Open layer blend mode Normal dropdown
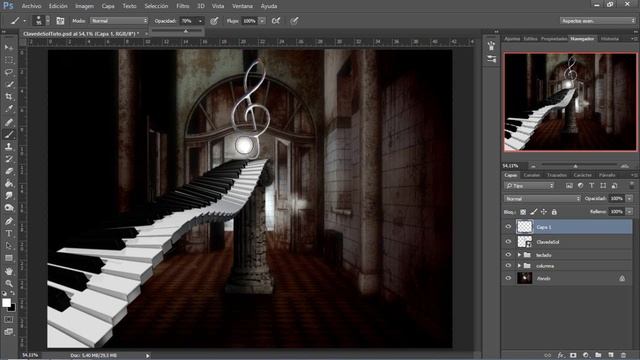The height and width of the screenshot is (360, 640). point(542,199)
